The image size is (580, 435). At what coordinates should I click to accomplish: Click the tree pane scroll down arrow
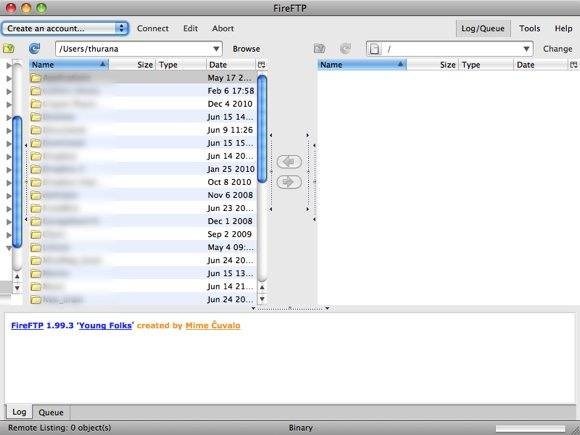tap(17, 288)
